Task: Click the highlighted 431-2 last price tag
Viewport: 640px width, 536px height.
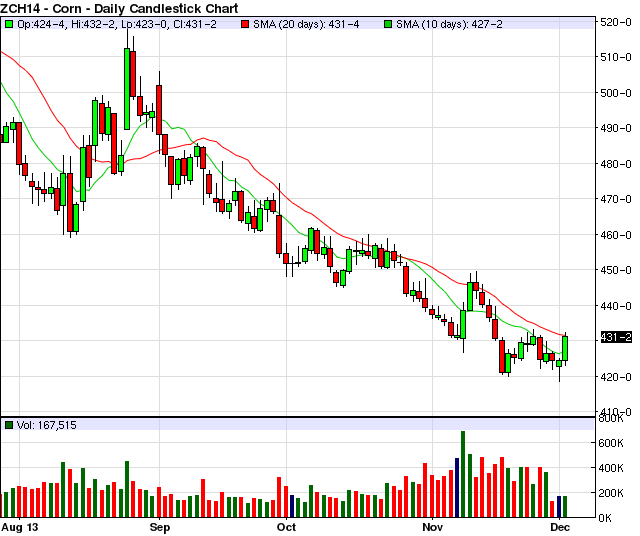Action: (x=616, y=337)
